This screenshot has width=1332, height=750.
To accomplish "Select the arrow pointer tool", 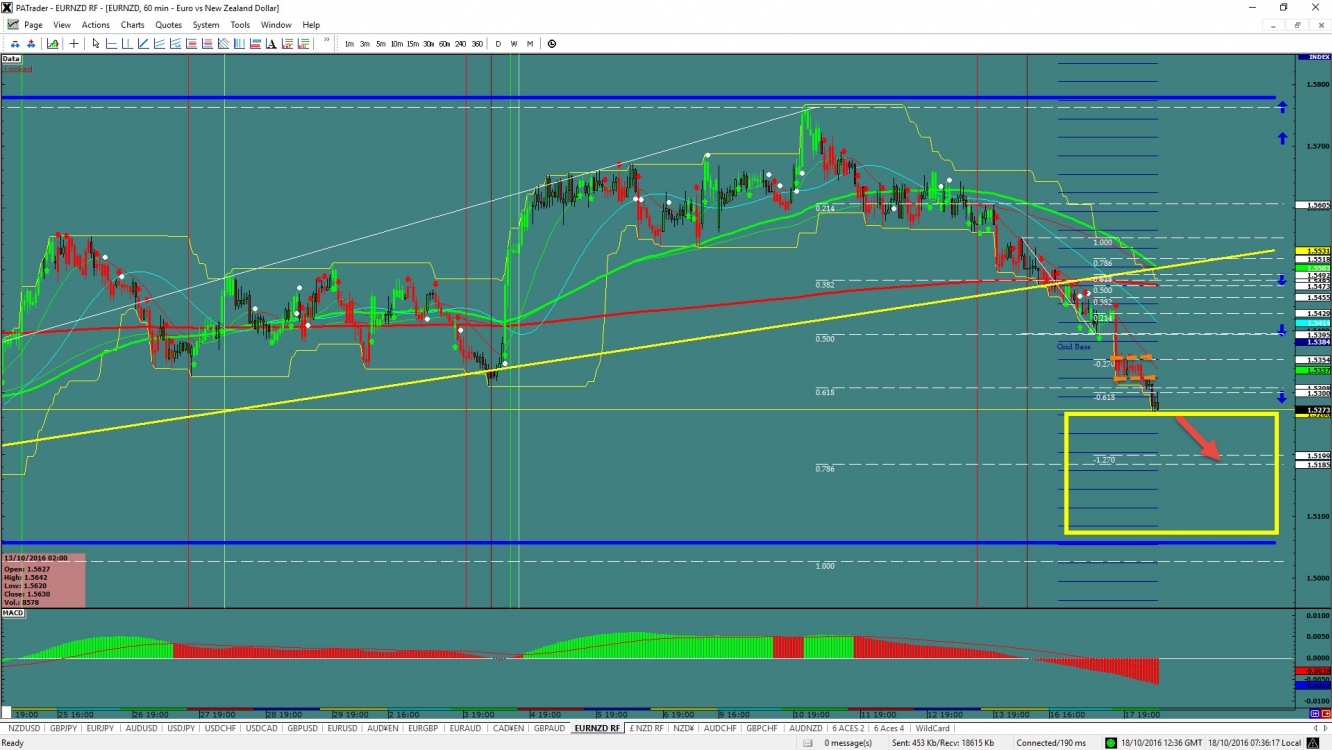I will click(x=96, y=44).
